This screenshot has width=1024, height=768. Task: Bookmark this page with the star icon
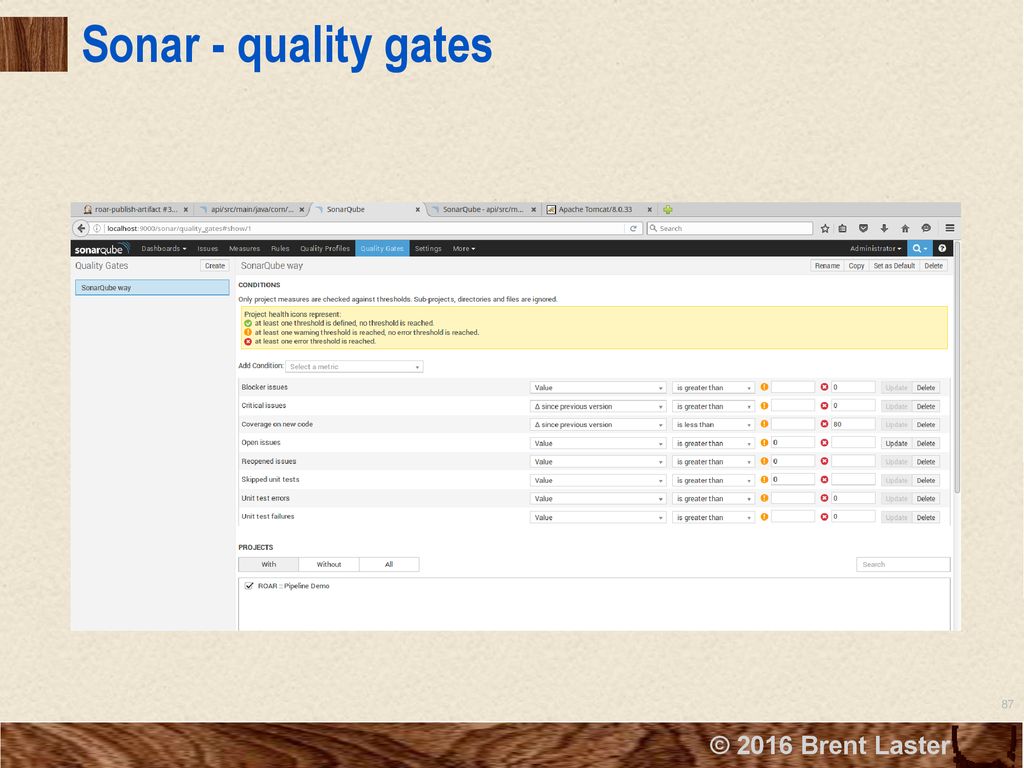coord(825,229)
